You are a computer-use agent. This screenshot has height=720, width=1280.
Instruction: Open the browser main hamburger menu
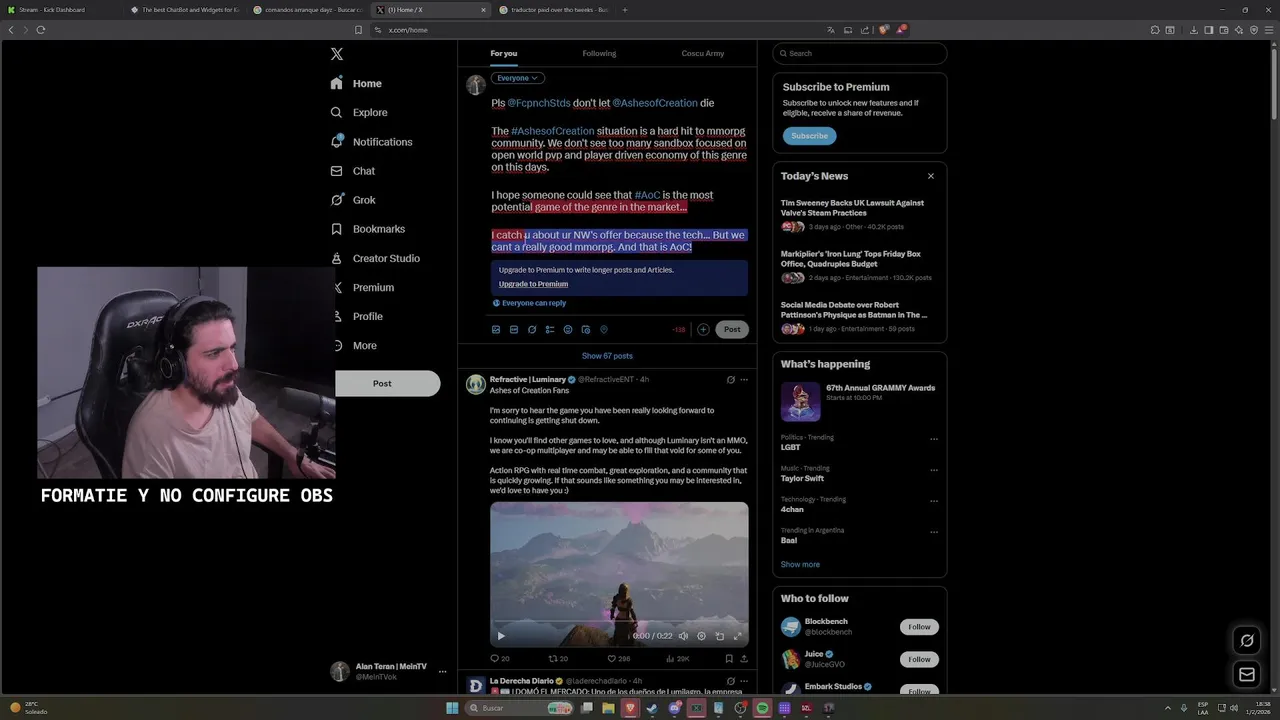(x=1270, y=30)
